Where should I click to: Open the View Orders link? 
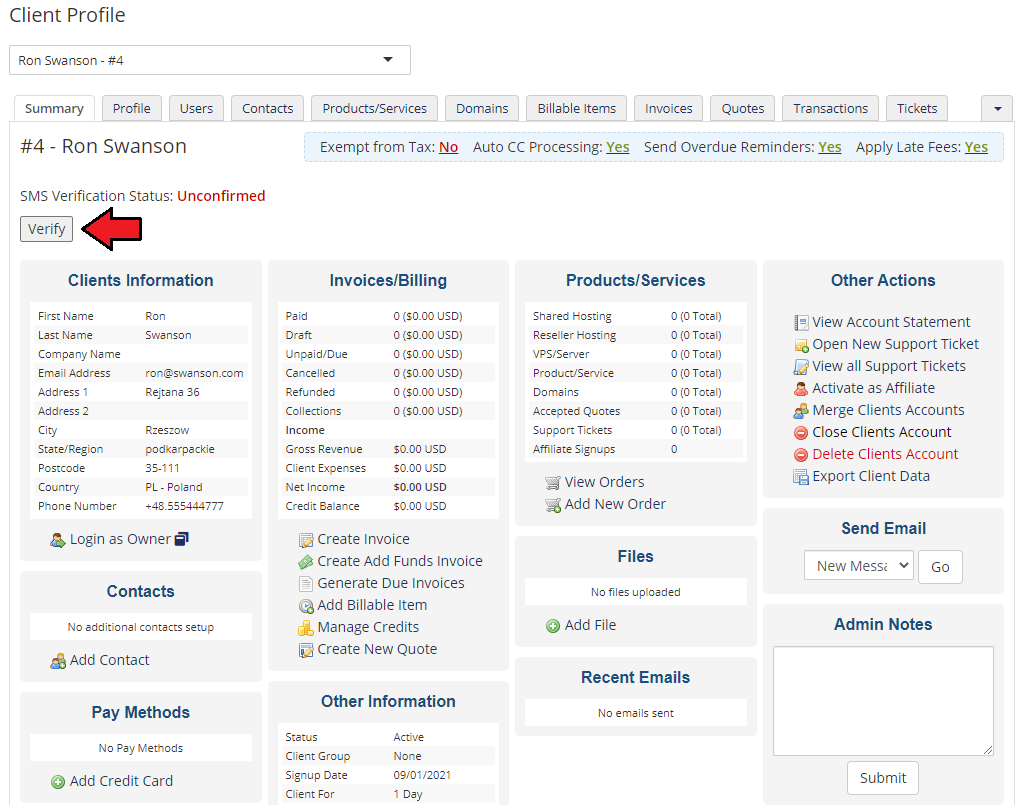click(x=604, y=482)
